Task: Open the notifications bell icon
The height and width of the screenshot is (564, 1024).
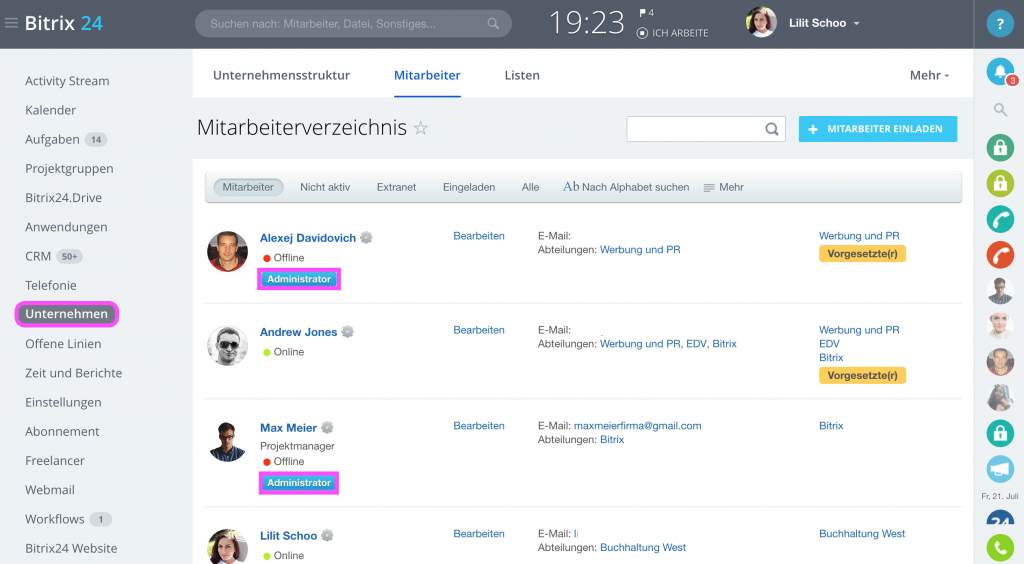Action: [1000, 71]
